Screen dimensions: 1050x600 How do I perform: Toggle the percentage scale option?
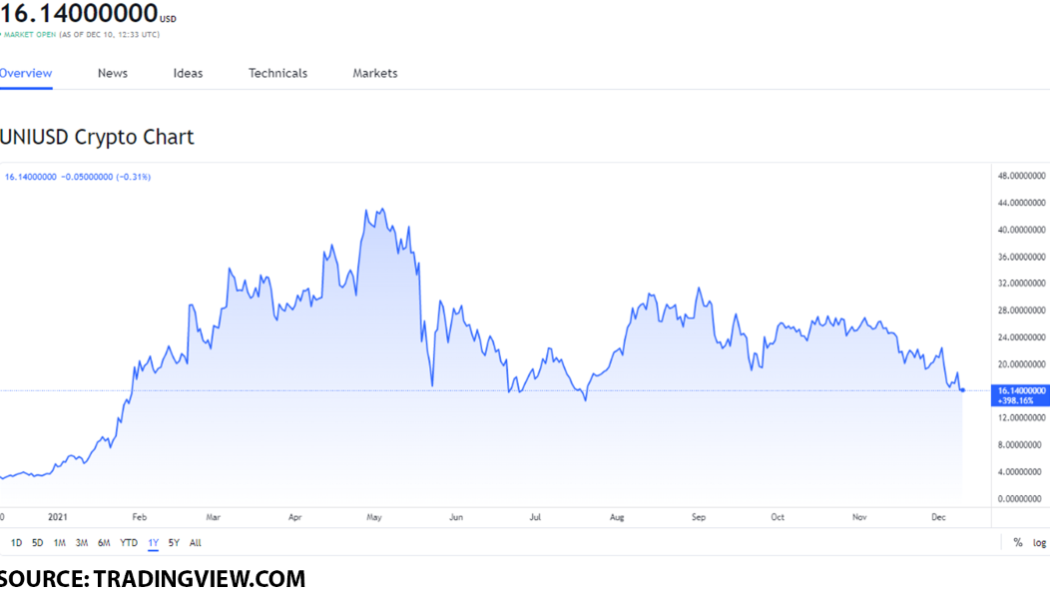pyautogui.click(x=1017, y=542)
